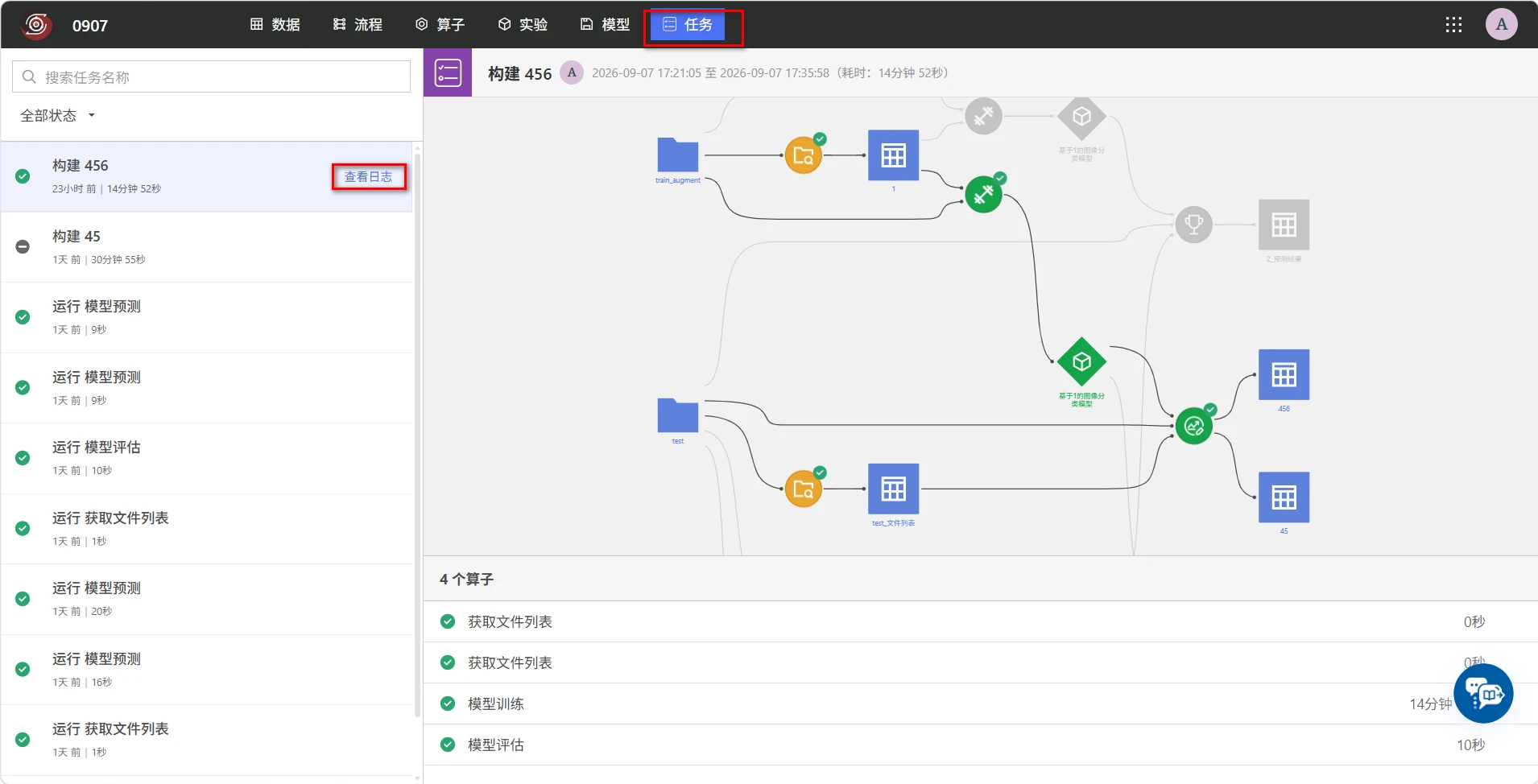Click the app logo beside 0907
The height and width of the screenshot is (784, 1538).
pos(35,25)
